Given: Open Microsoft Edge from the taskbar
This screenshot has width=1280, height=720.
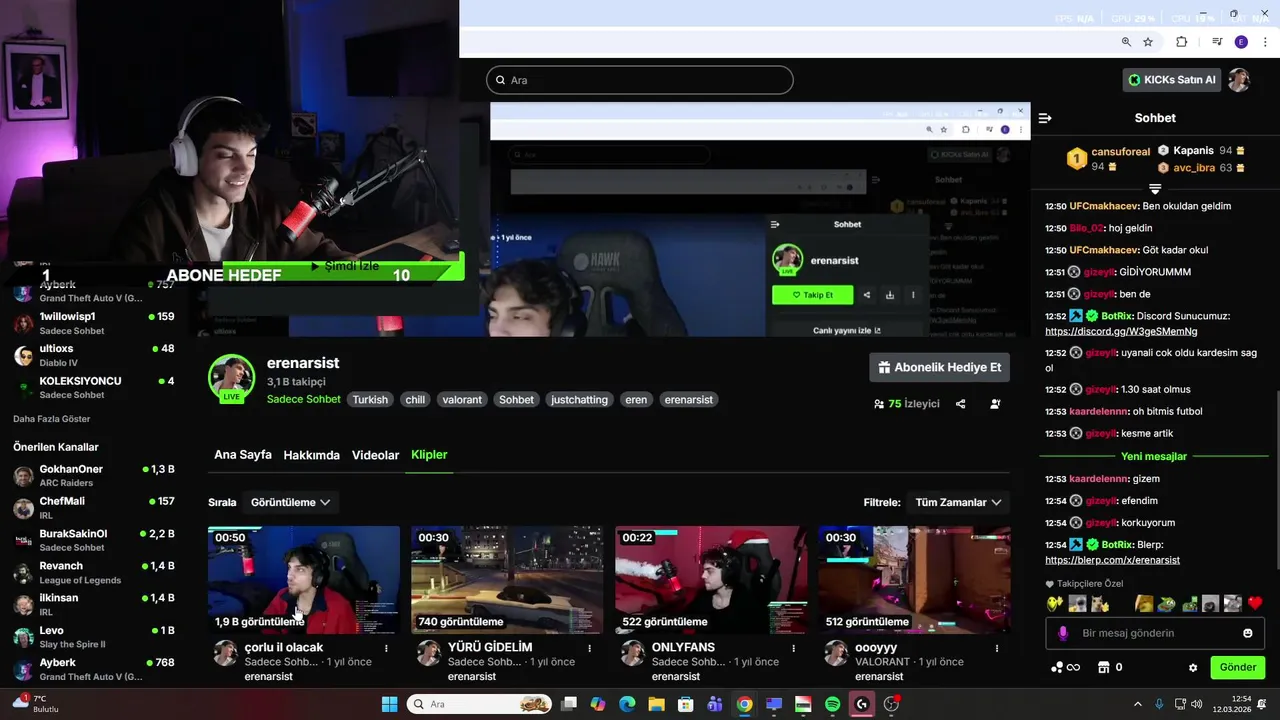Looking at the screenshot, I should pos(627,704).
